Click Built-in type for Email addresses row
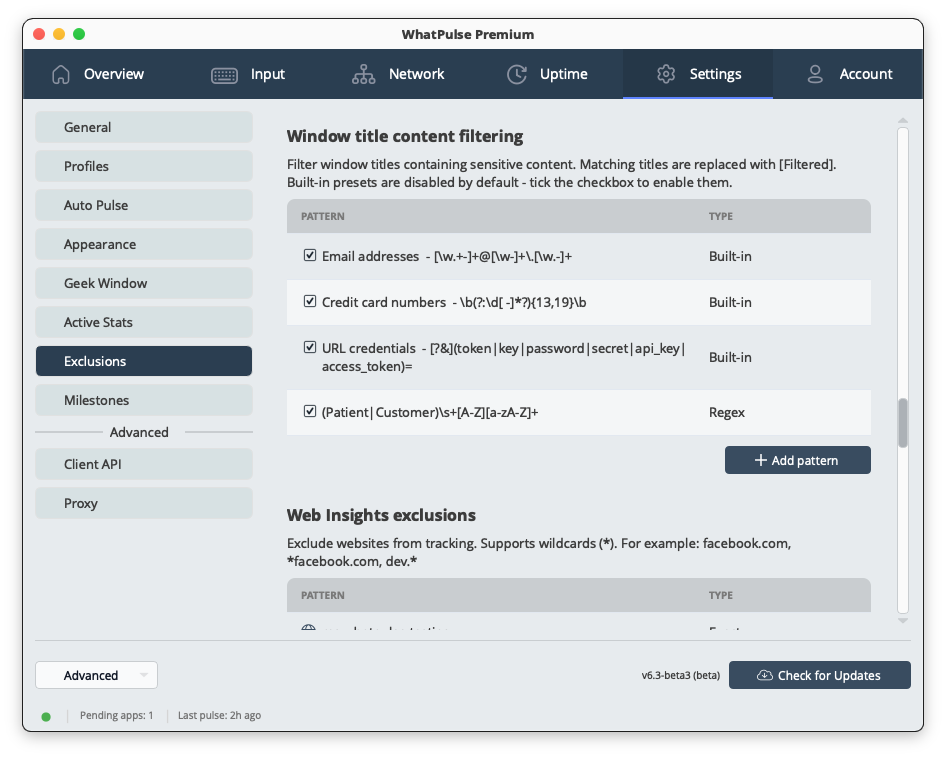 point(730,256)
